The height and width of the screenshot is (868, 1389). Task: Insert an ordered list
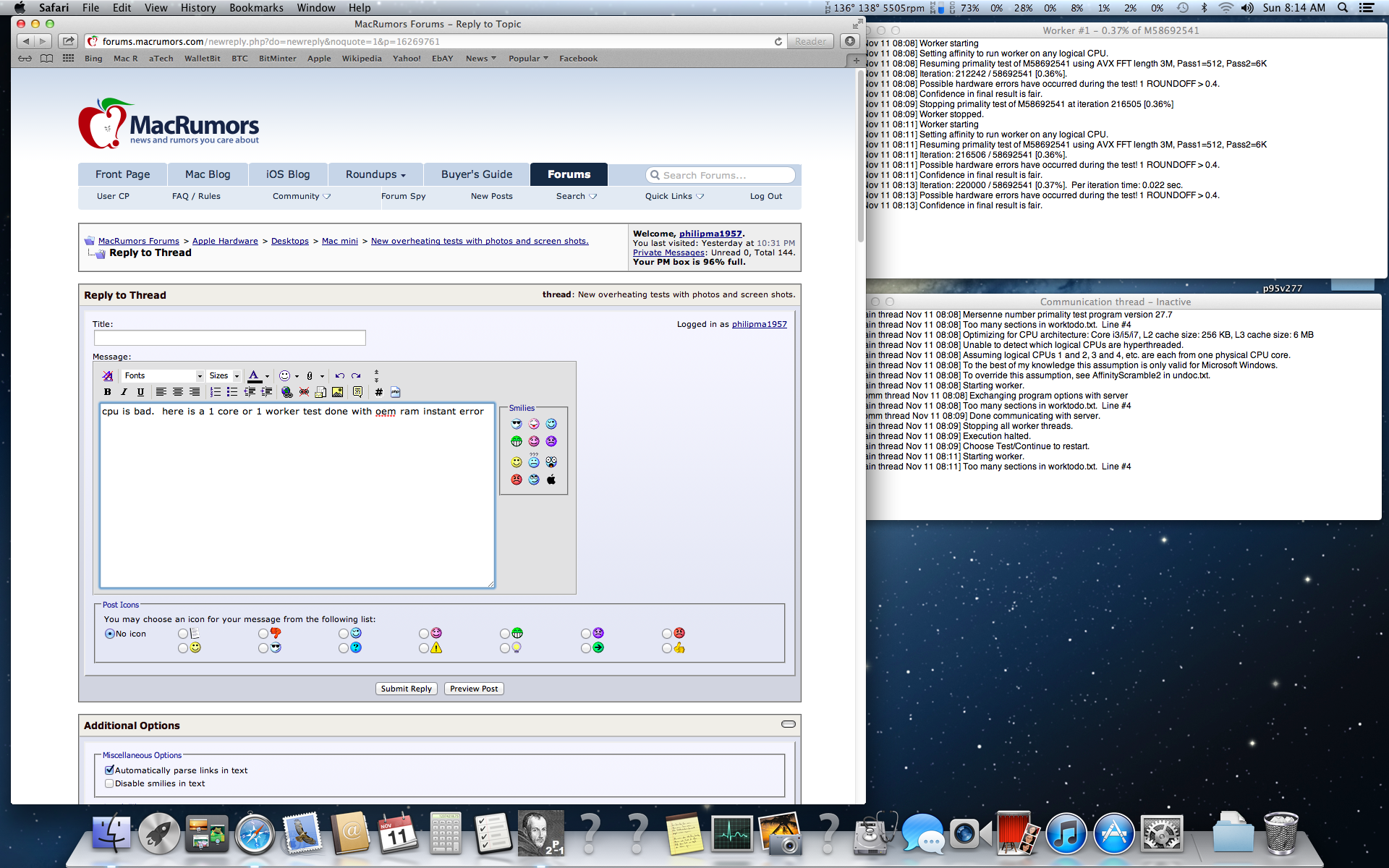click(216, 392)
